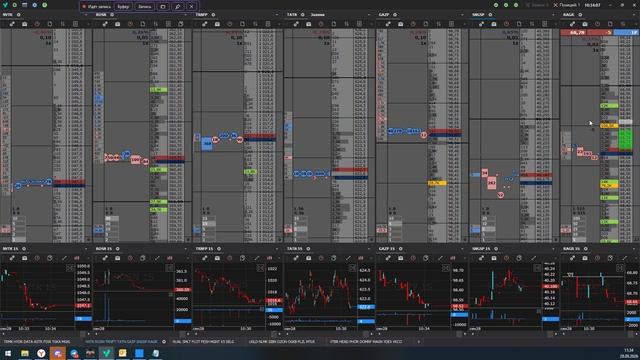Click the link icon in SNGSP order book toolbar
The width and height of the screenshot is (640, 360).
tap(481, 24)
